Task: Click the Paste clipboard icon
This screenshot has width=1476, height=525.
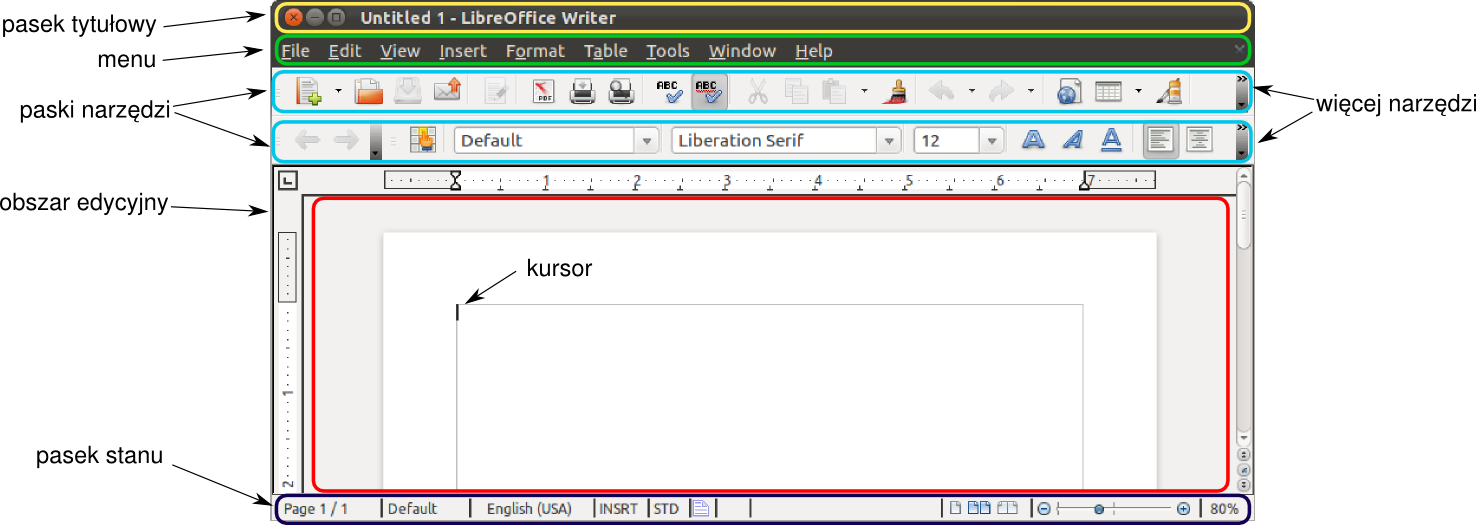Action: (833, 92)
